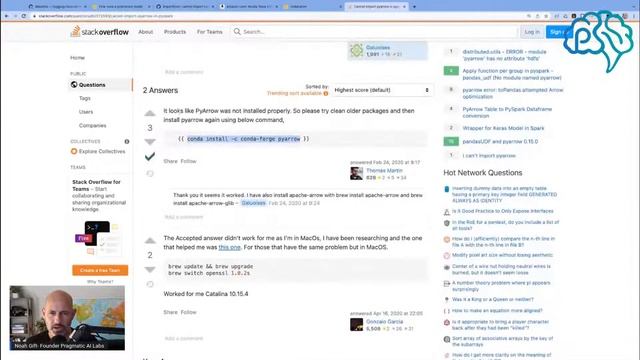The image size is (640, 360).
Task: Click the brew update code block
Action: (296, 270)
